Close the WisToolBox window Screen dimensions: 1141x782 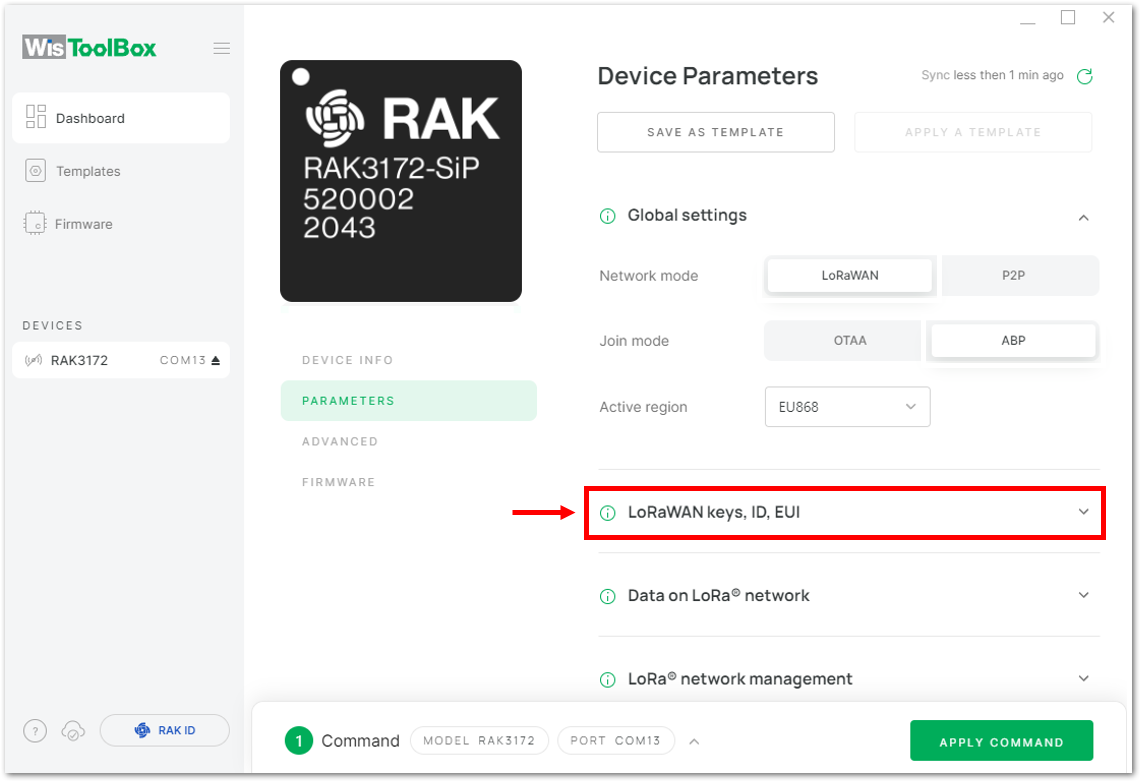click(x=1108, y=17)
